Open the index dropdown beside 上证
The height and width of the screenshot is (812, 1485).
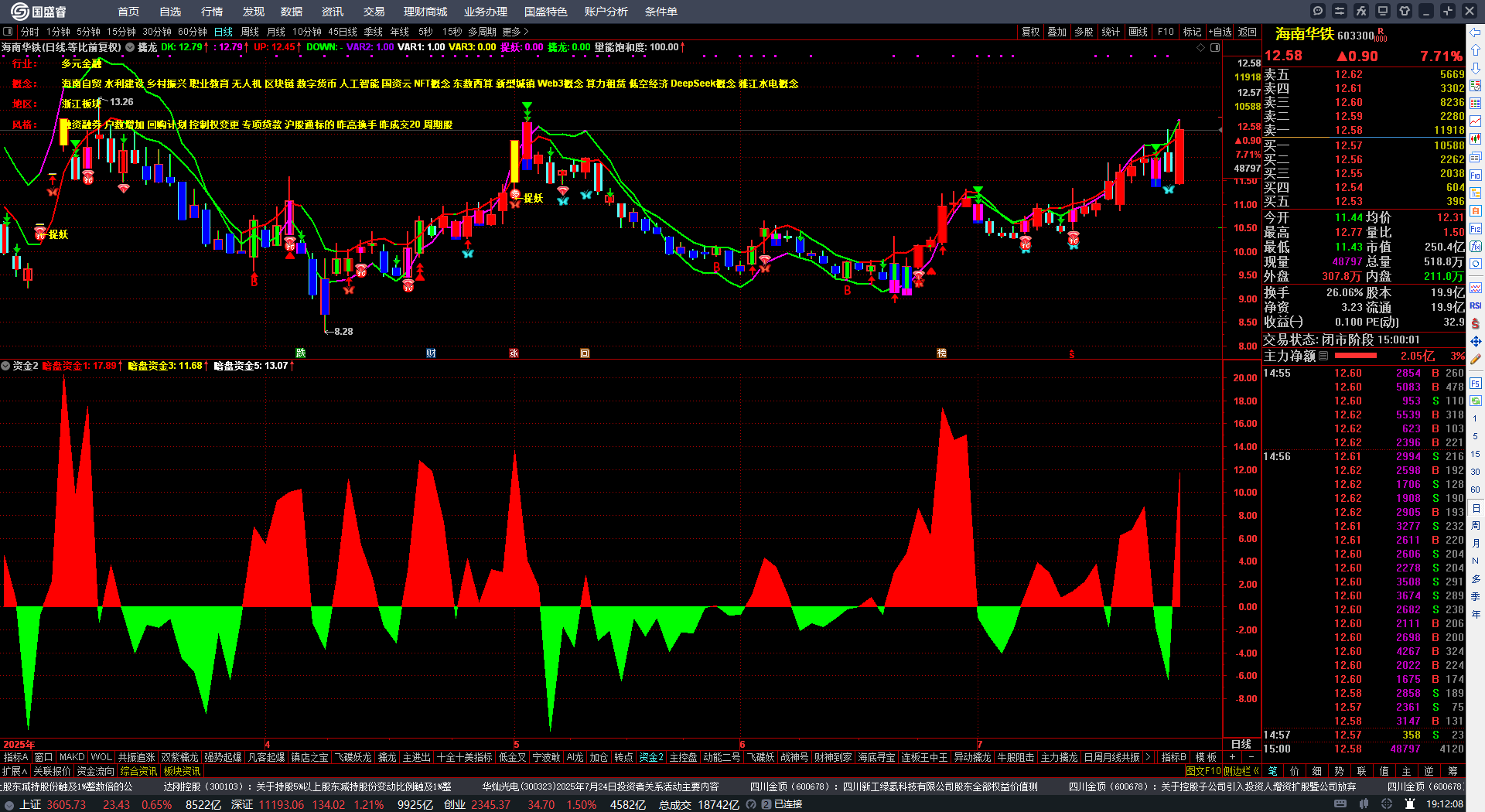tap(9, 804)
